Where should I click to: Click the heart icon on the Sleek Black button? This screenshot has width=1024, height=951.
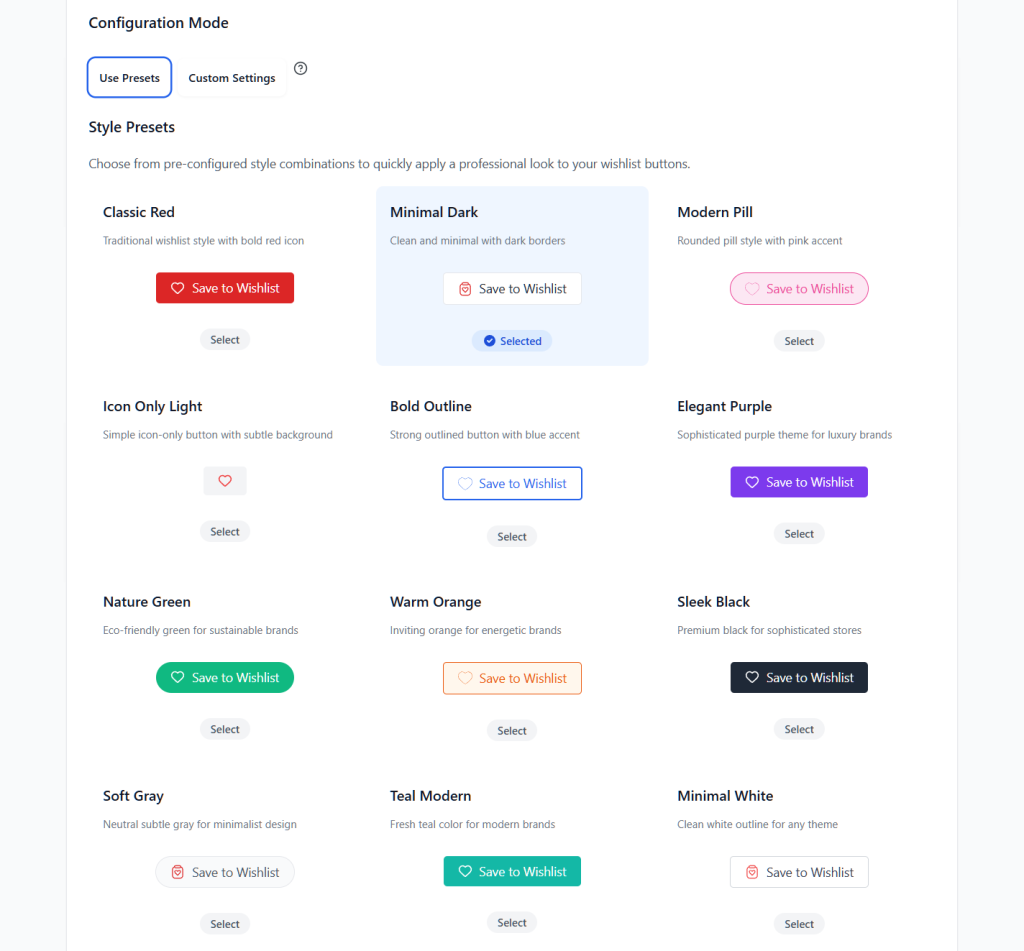click(x=751, y=677)
